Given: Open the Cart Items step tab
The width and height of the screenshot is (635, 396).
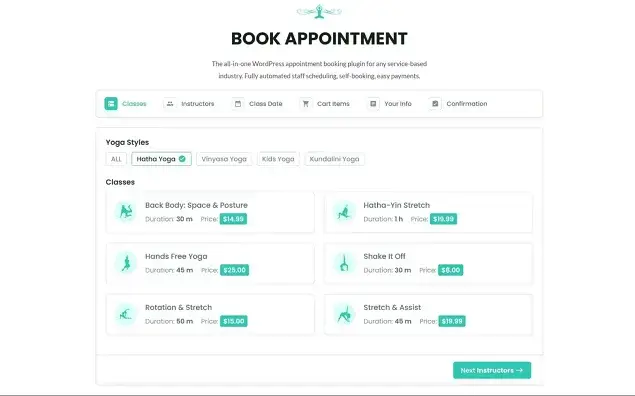Looking at the screenshot, I should tap(325, 104).
